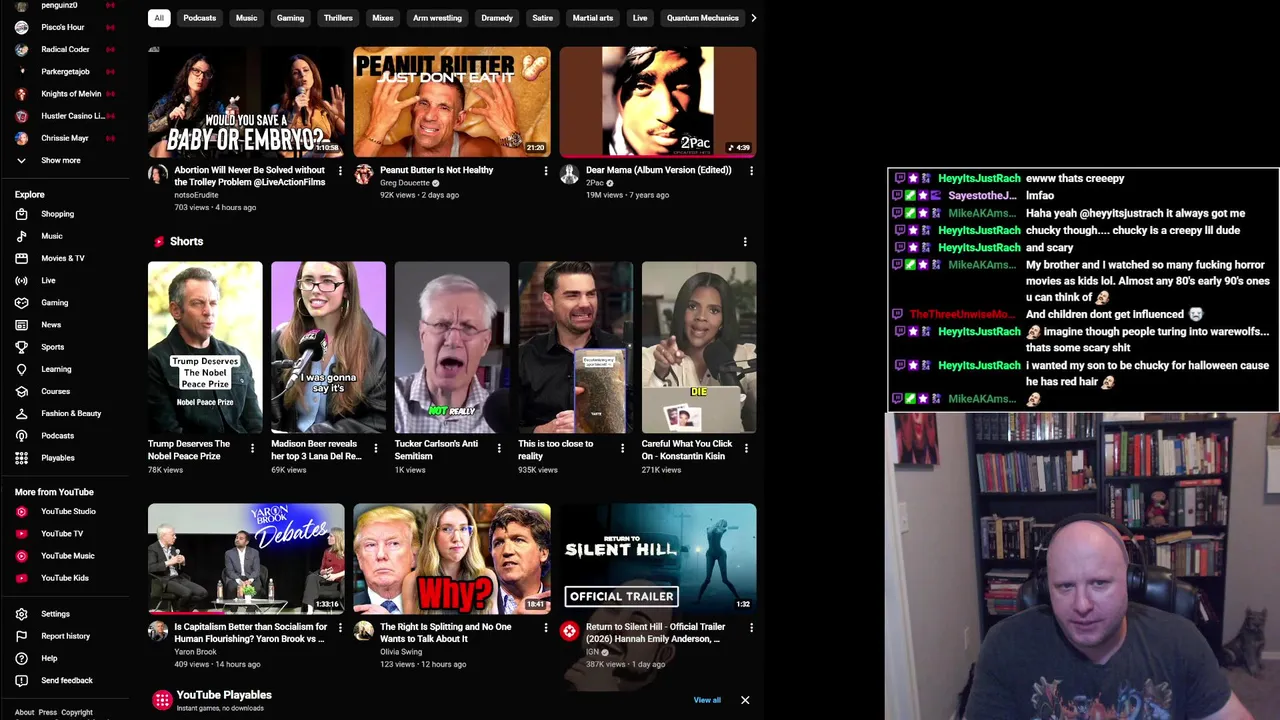The height and width of the screenshot is (720, 1280).
Task: Open options for Madison Beer short
Action: pos(376,448)
